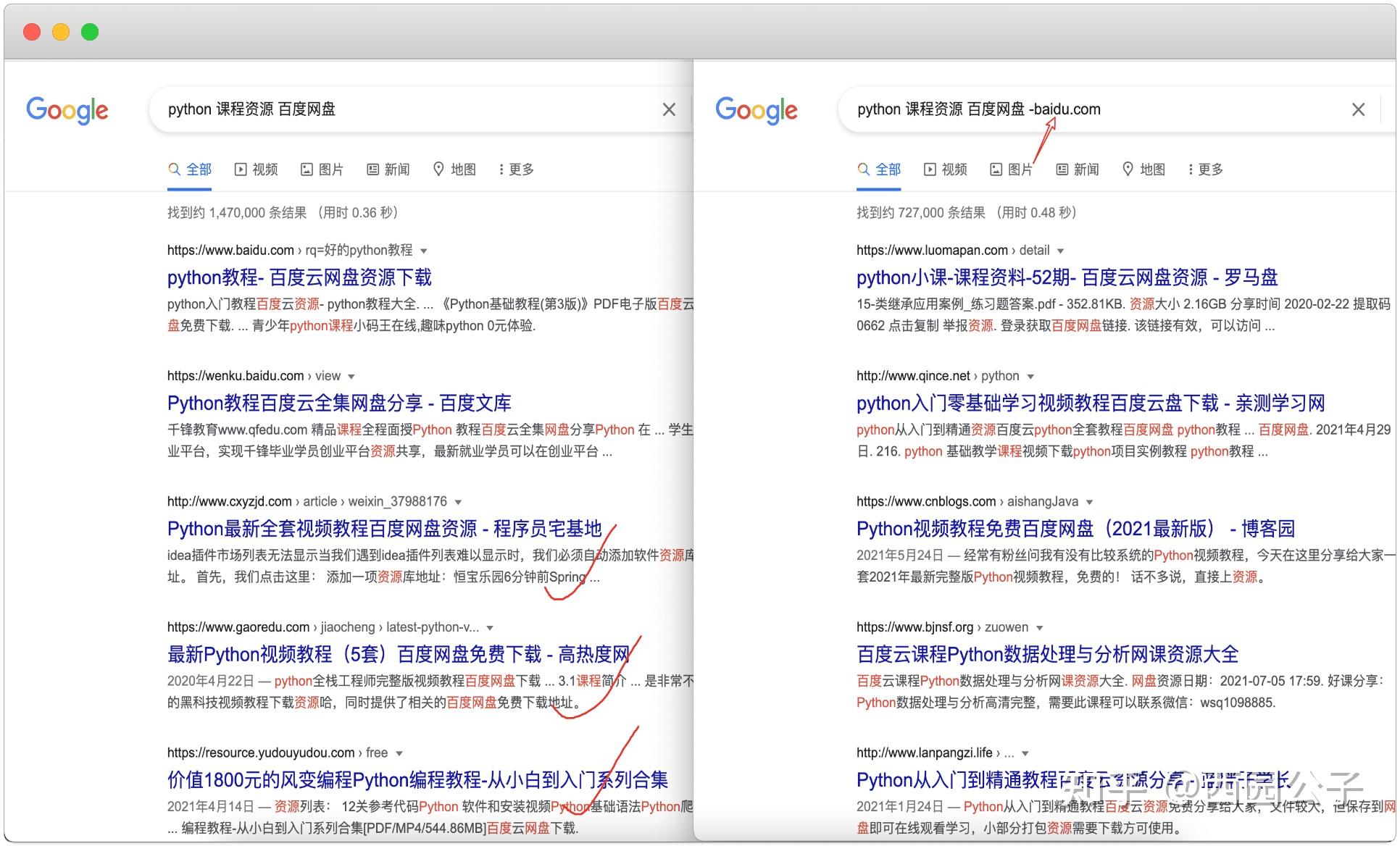The height and width of the screenshot is (846, 1400).
Task: Click the green fullscreen window button
Action: (x=90, y=32)
